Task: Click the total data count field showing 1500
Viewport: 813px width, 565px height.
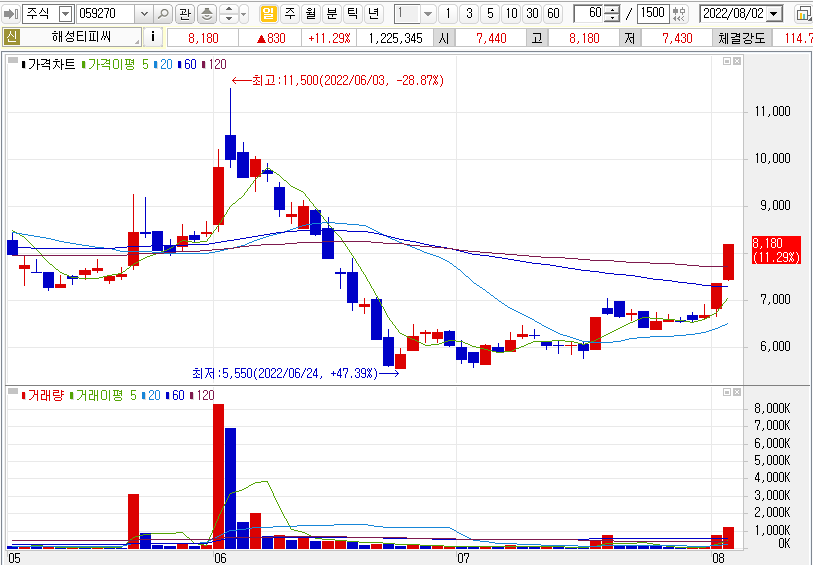Action: [652, 13]
